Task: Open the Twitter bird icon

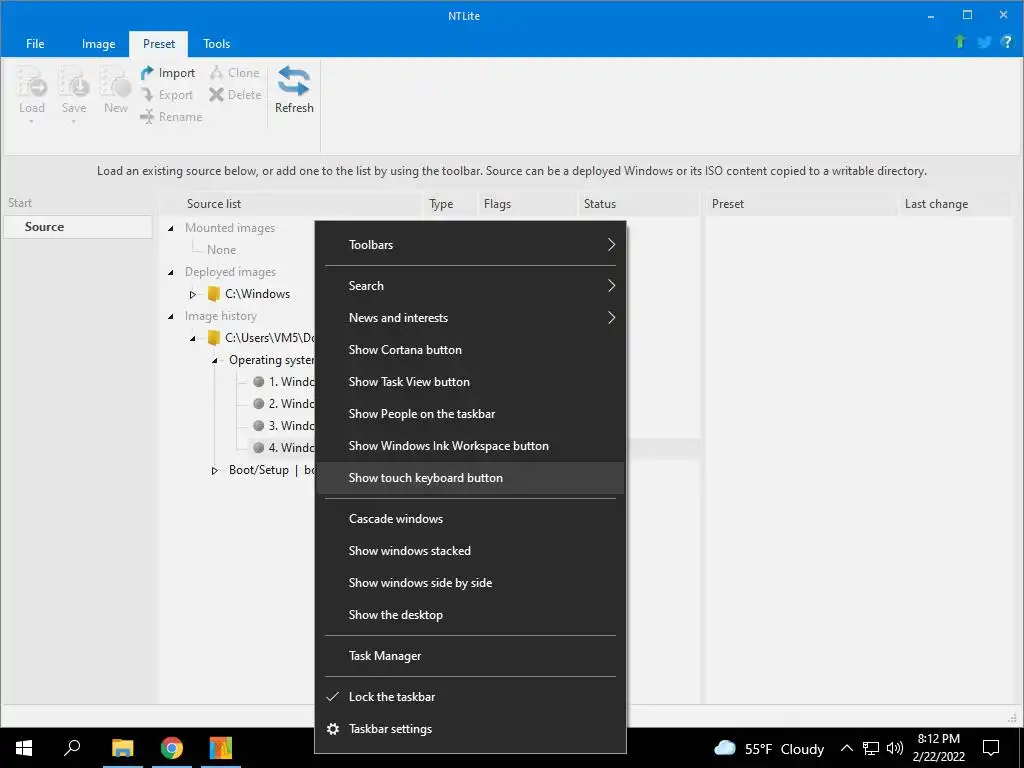Action: click(x=984, y=42)
